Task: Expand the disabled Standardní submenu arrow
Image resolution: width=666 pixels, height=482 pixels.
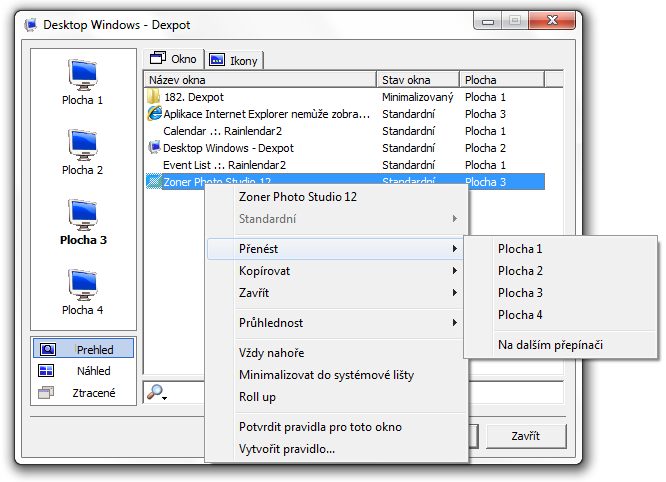Action: tap(455, 219)
